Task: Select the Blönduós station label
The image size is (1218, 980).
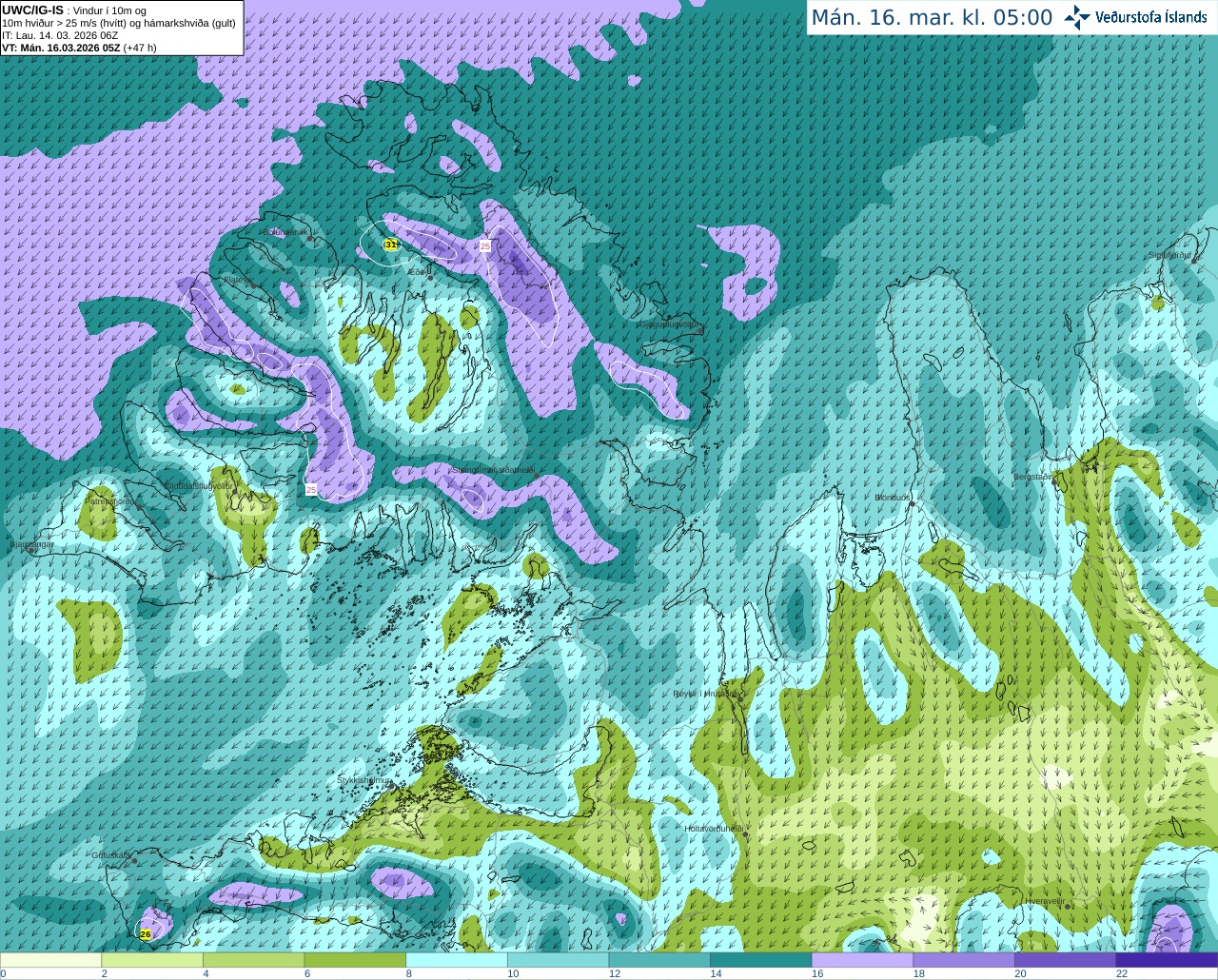Action: pos(893,498)
